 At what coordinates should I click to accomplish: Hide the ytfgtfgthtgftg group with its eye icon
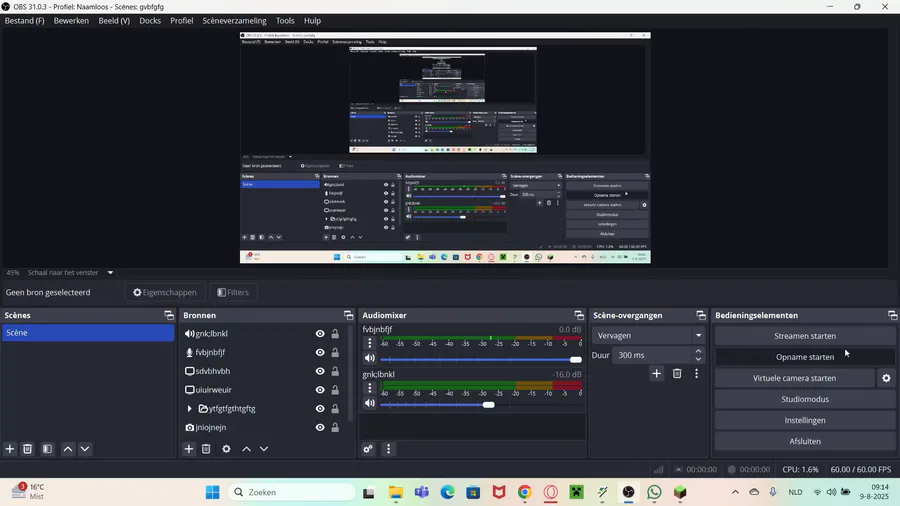pos(320,408)
